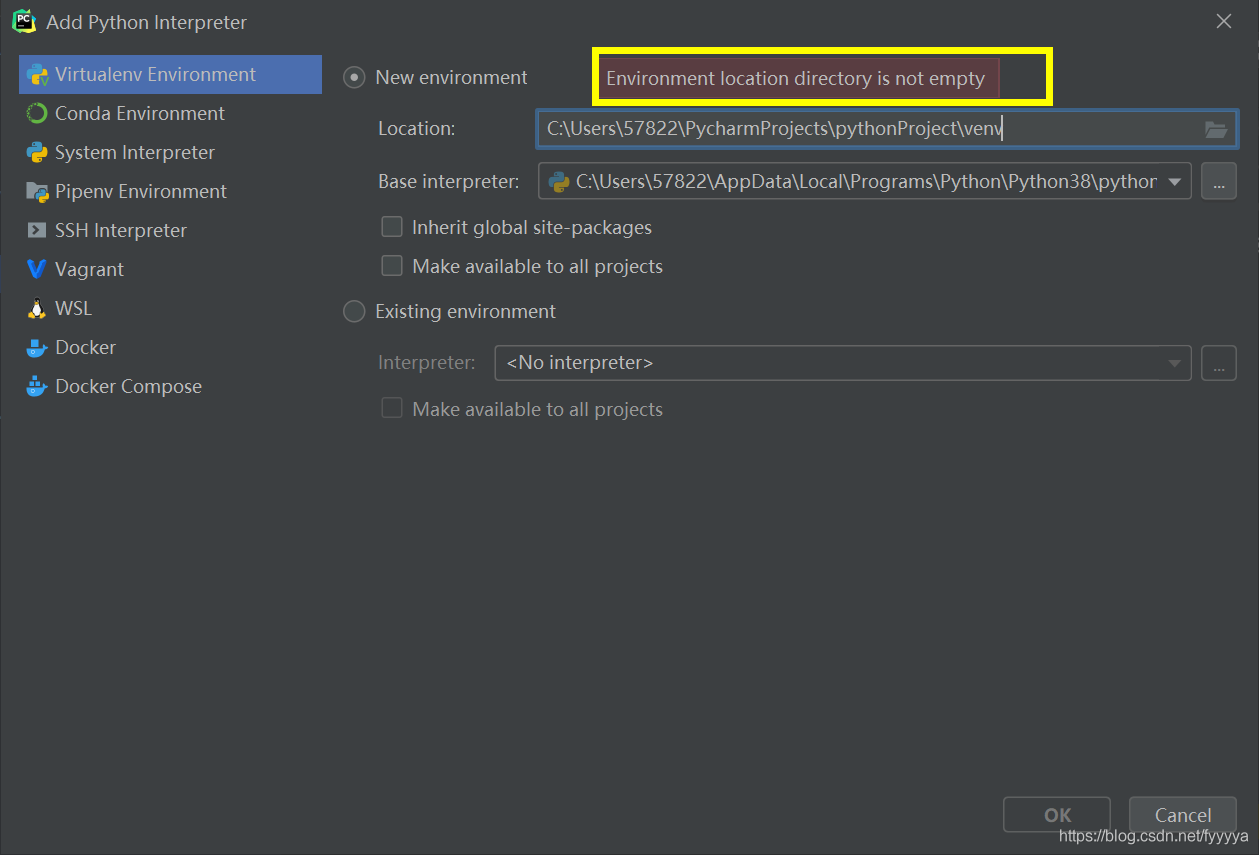Select Virtualenv Environment in sidebar
The height and width of the screenshot is (855, 1259).
170,75
